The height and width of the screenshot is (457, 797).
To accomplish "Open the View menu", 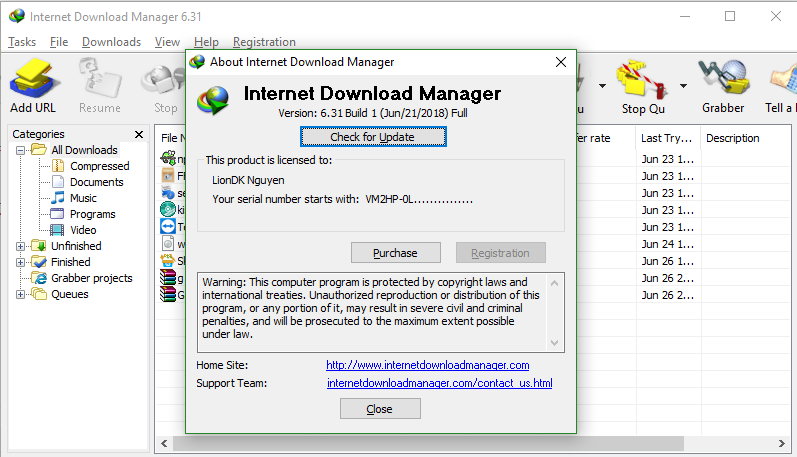I will [167, 42].
